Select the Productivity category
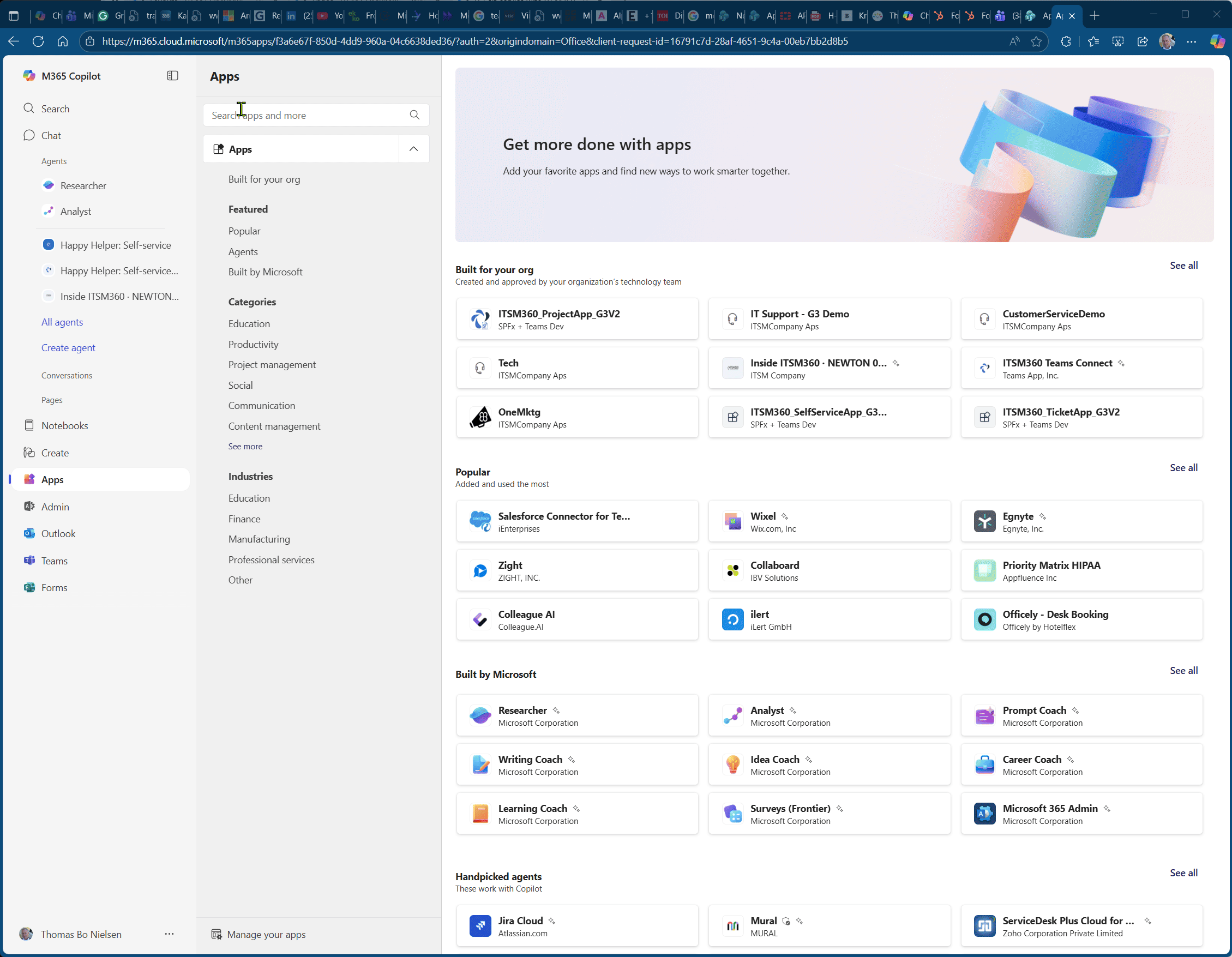Screen dimensions: 1232x957 coord(253,344)
